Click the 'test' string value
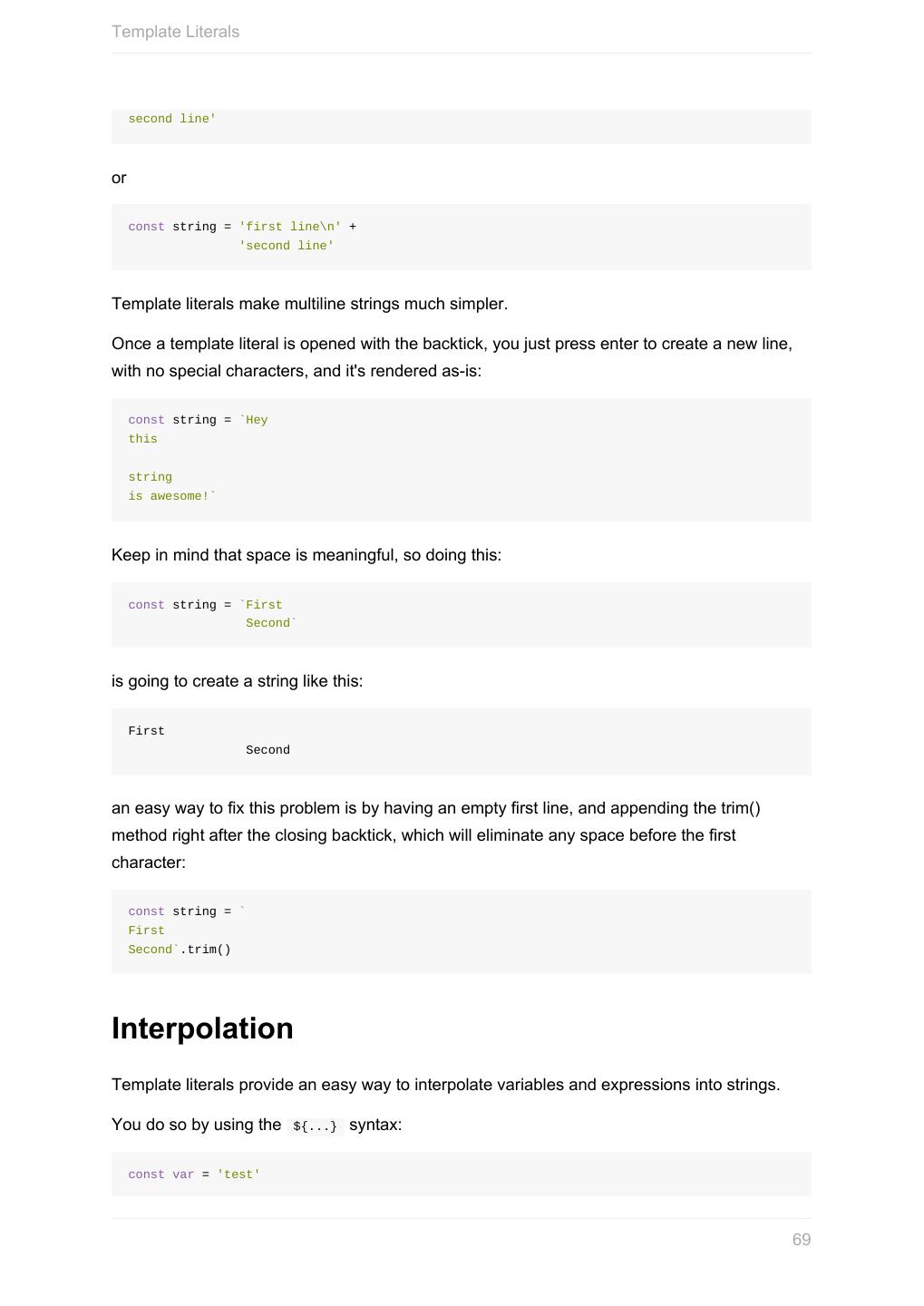This screenshot has height=1306, width=924. [238, 1174]
